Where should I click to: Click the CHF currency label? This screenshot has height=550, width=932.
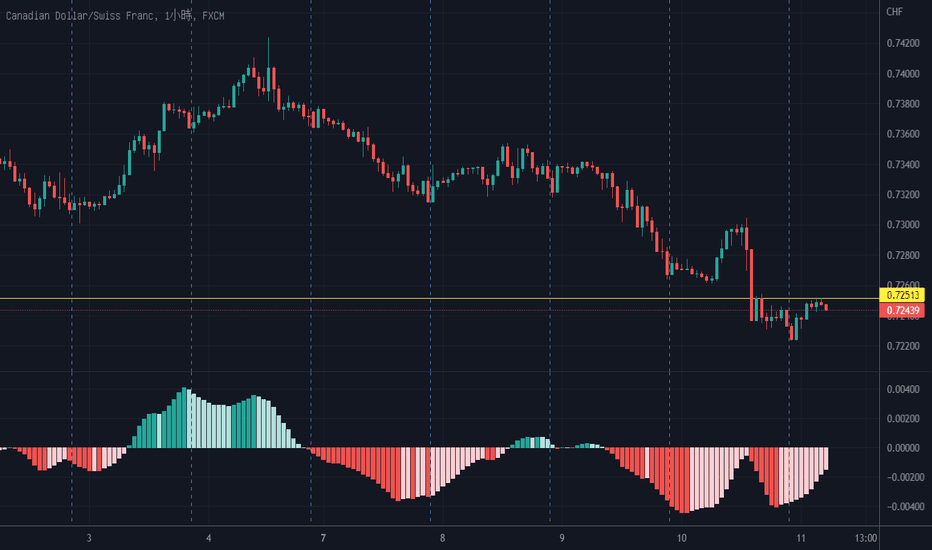point(895,12)
